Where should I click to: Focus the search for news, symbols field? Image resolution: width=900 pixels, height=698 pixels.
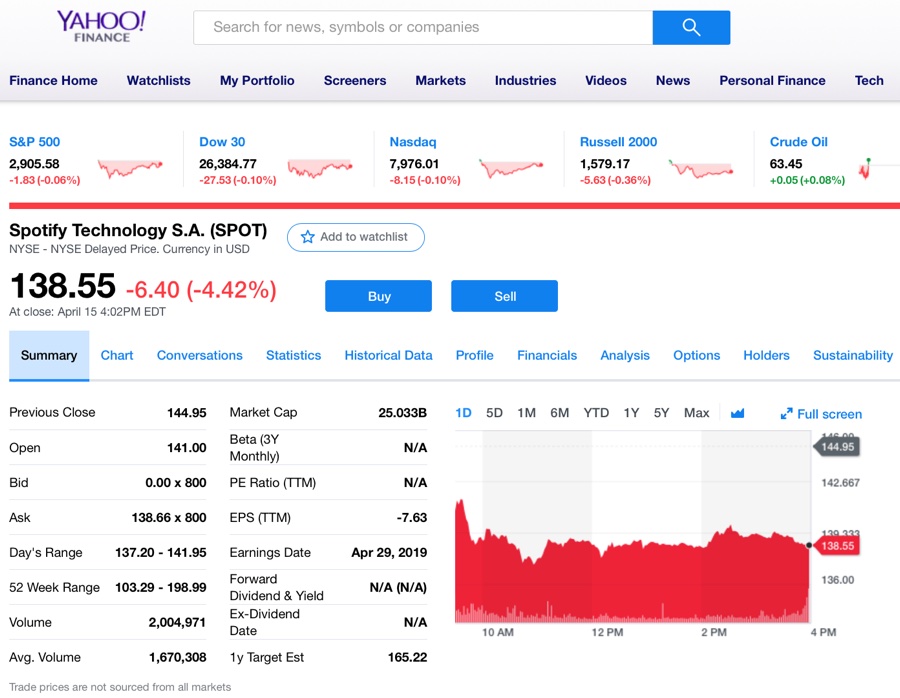pos(423,27)
